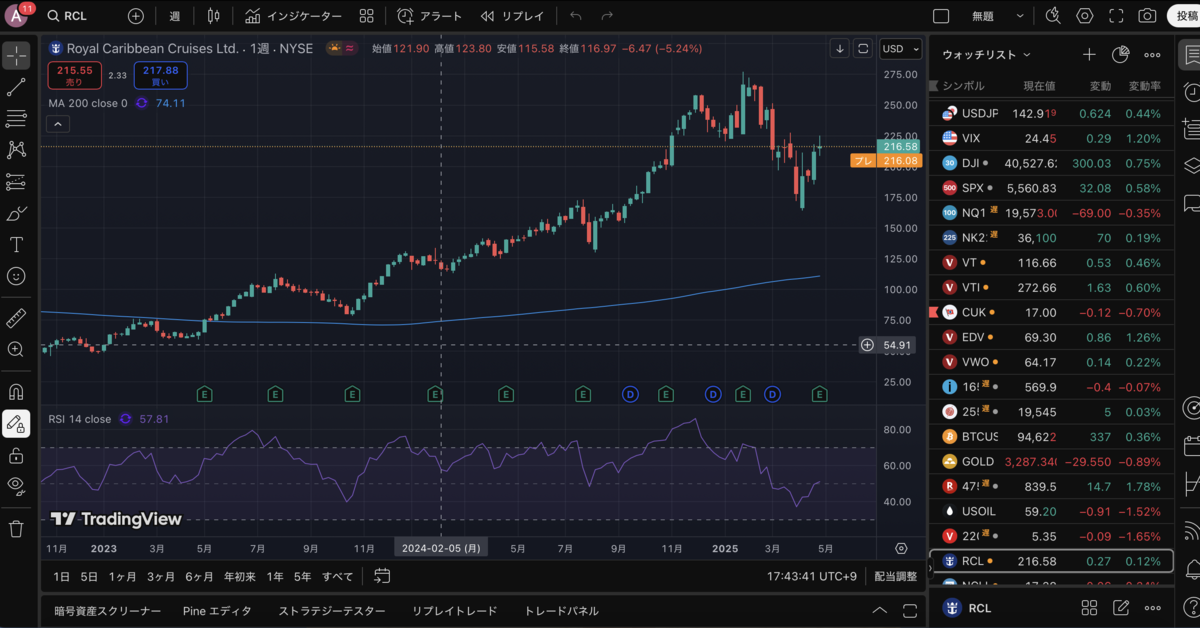Sort the watchlist by 変動率 column
Image resolution: width=1200 pixels, height=628 pixels.
click(1144, 86)
